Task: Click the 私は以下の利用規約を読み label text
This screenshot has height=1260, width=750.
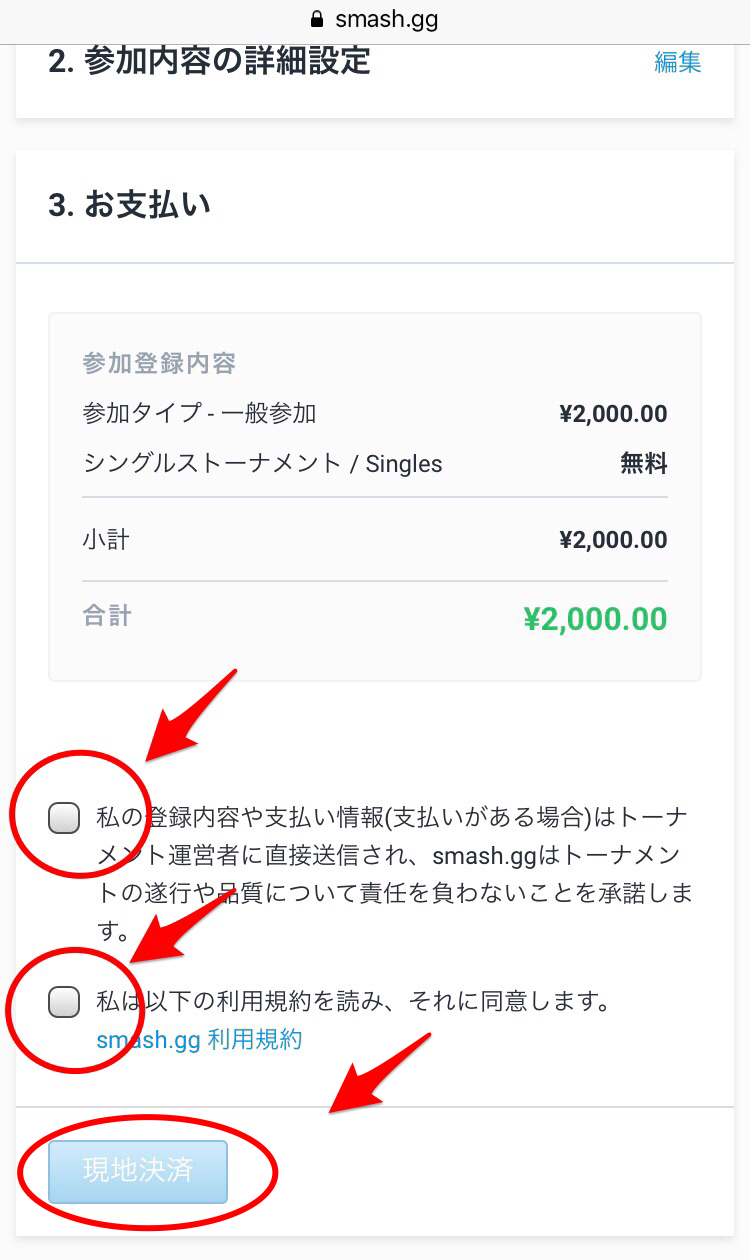Action: point(353,1001)
